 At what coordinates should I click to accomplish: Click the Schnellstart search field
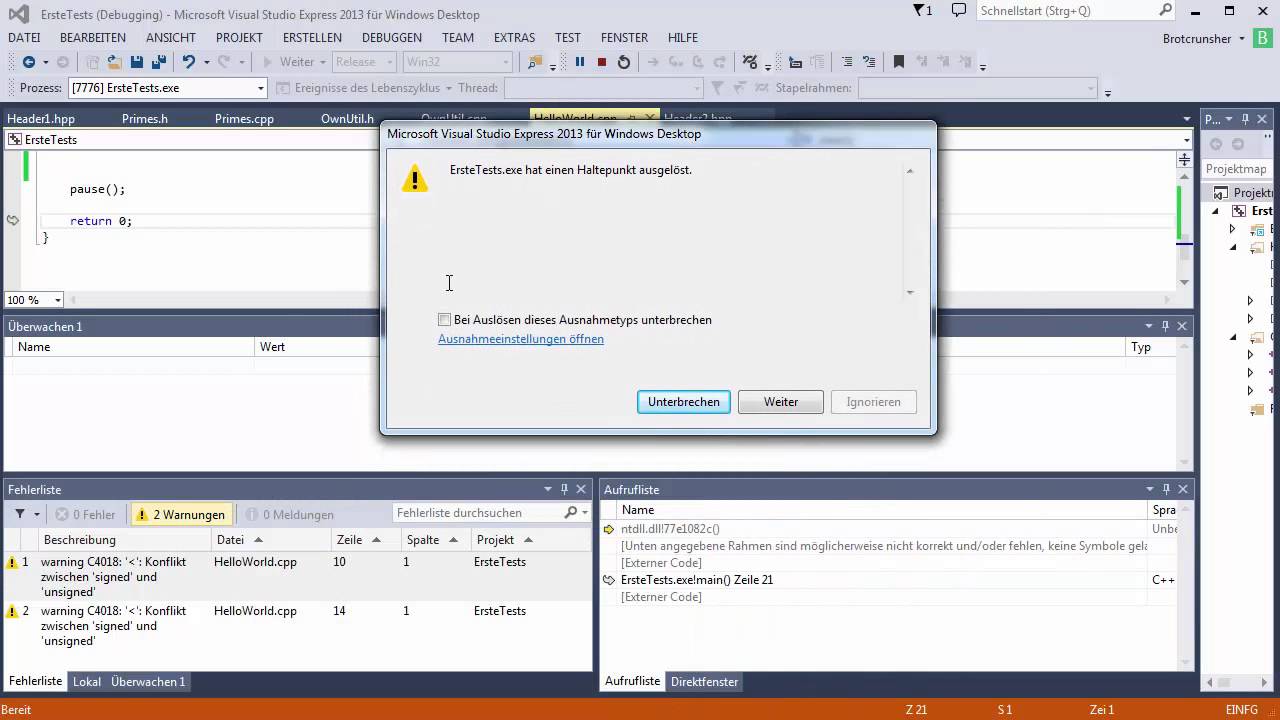pos(1067,11)
